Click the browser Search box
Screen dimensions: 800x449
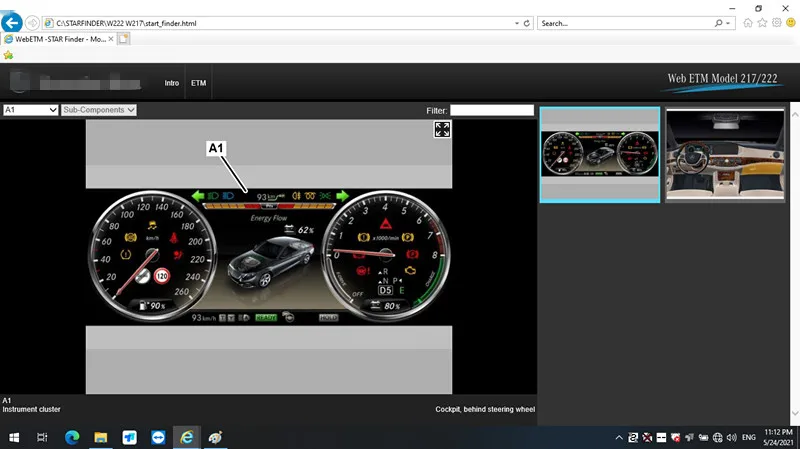pyautogui.click(x=625, y=23)
